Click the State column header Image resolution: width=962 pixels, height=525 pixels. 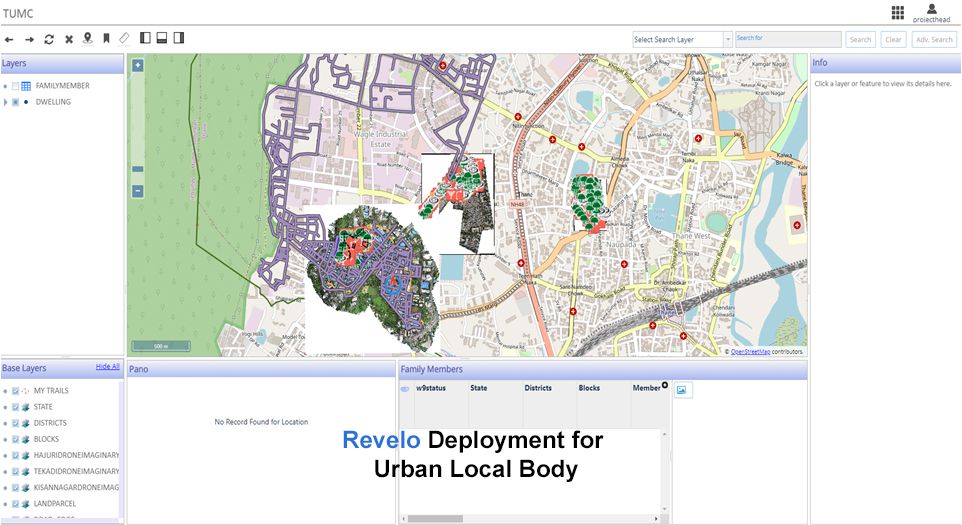[x=479, y=387]
